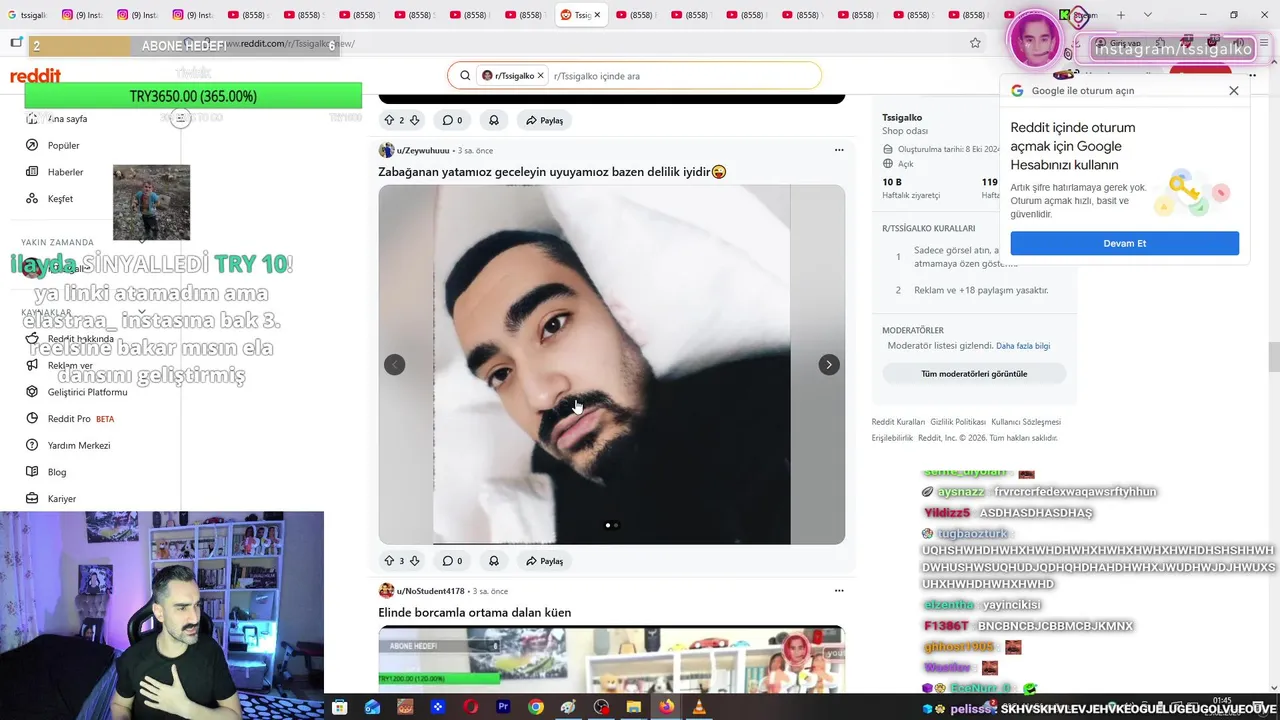Open the Kullanıcı Sözleşmesi footer link

[1026, 422]
